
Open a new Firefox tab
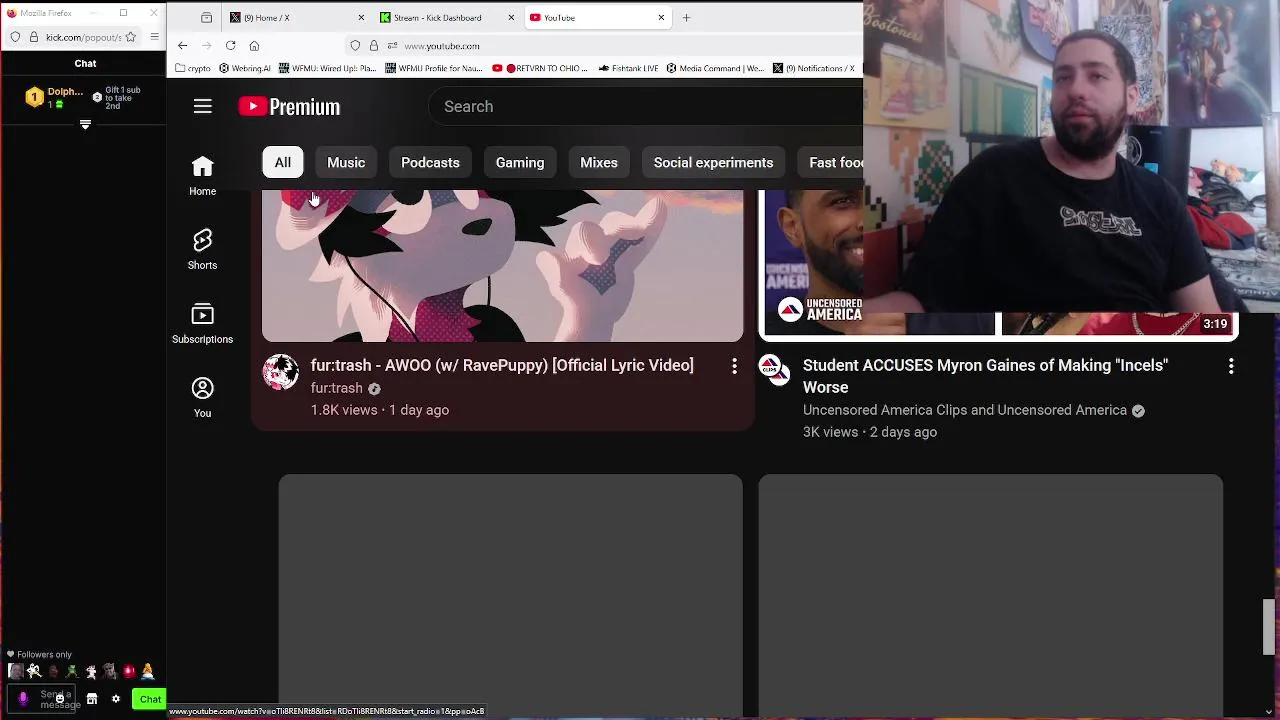click(x=686, y=17)
